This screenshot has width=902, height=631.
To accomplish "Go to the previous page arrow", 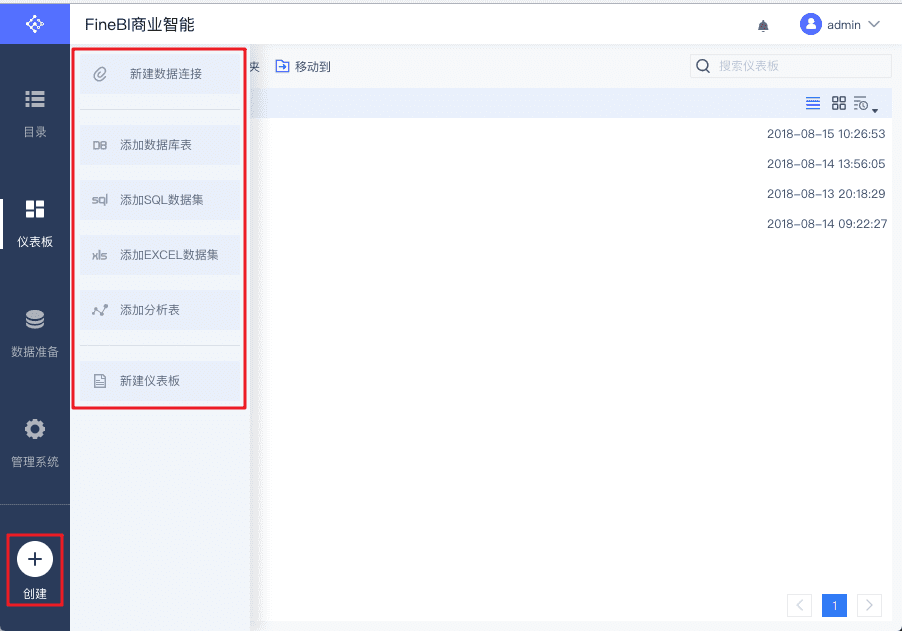I will 800,605.
